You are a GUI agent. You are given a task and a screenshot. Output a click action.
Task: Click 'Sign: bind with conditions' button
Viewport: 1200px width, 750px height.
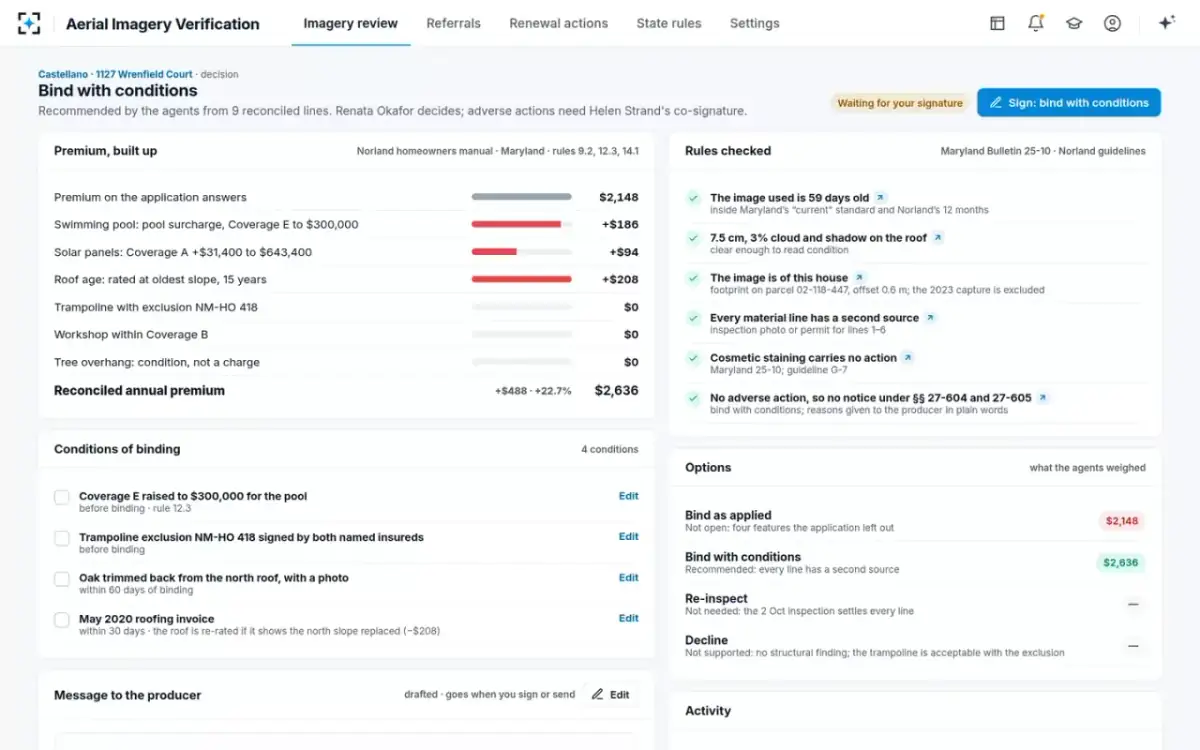[x=1069, y=102]
